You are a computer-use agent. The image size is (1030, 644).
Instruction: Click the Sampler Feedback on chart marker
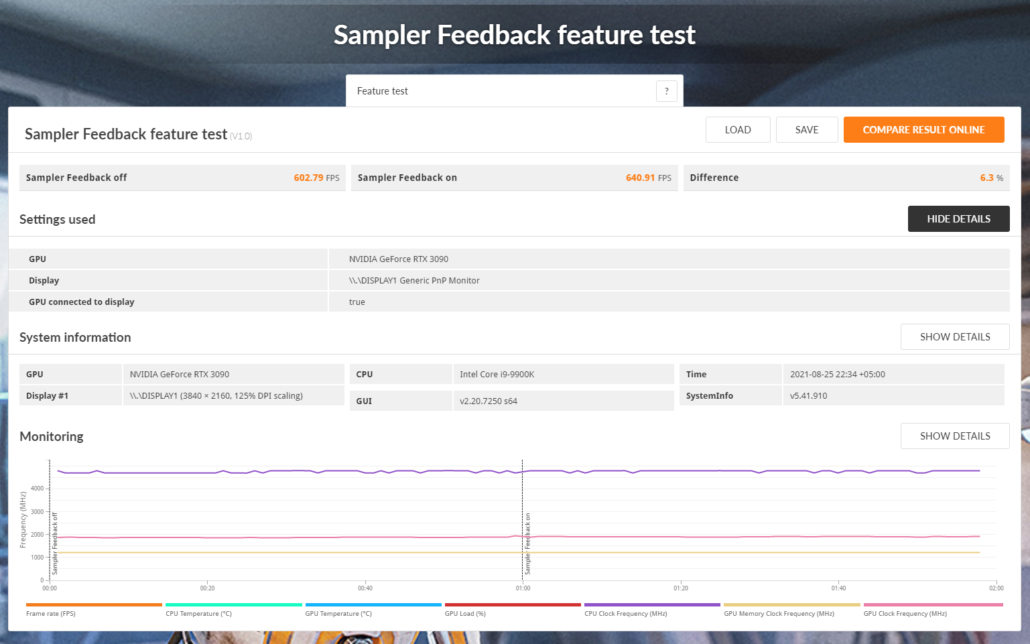point(527,543)
